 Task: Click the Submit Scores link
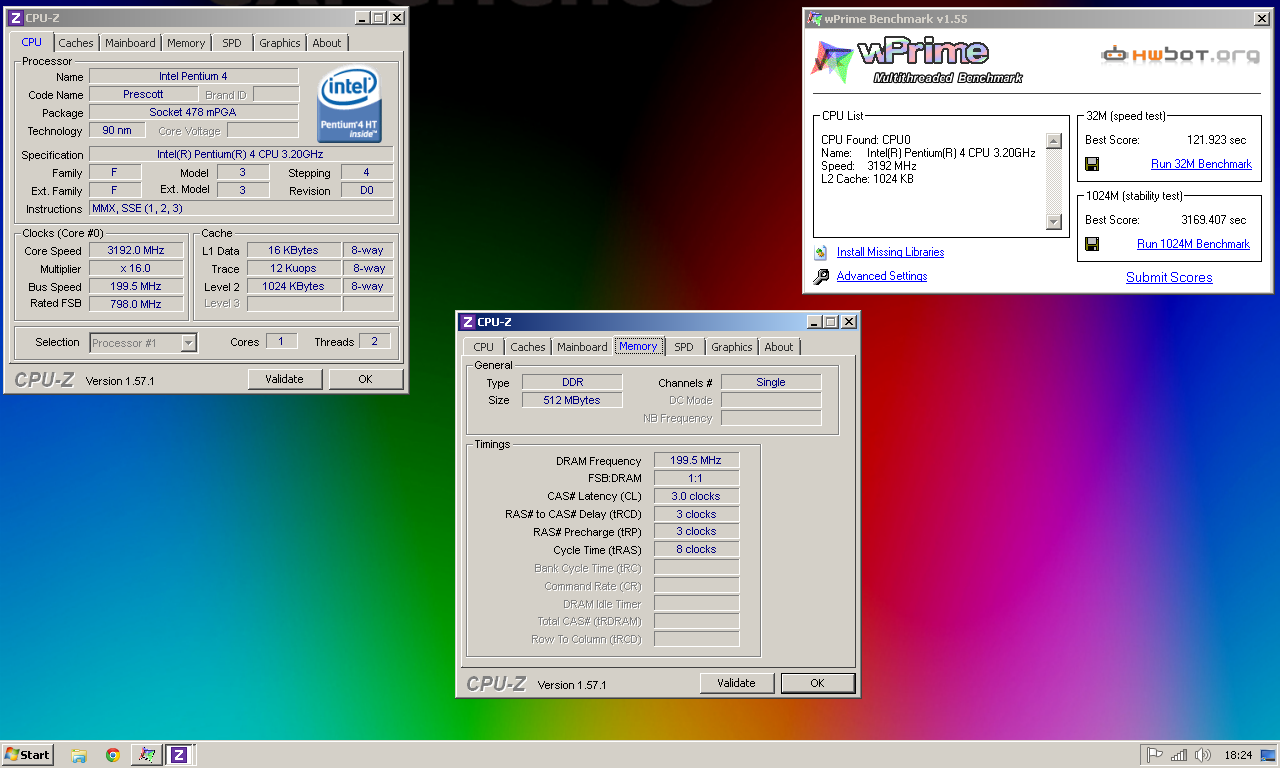pyautogui.click(x=1169, y=278)
